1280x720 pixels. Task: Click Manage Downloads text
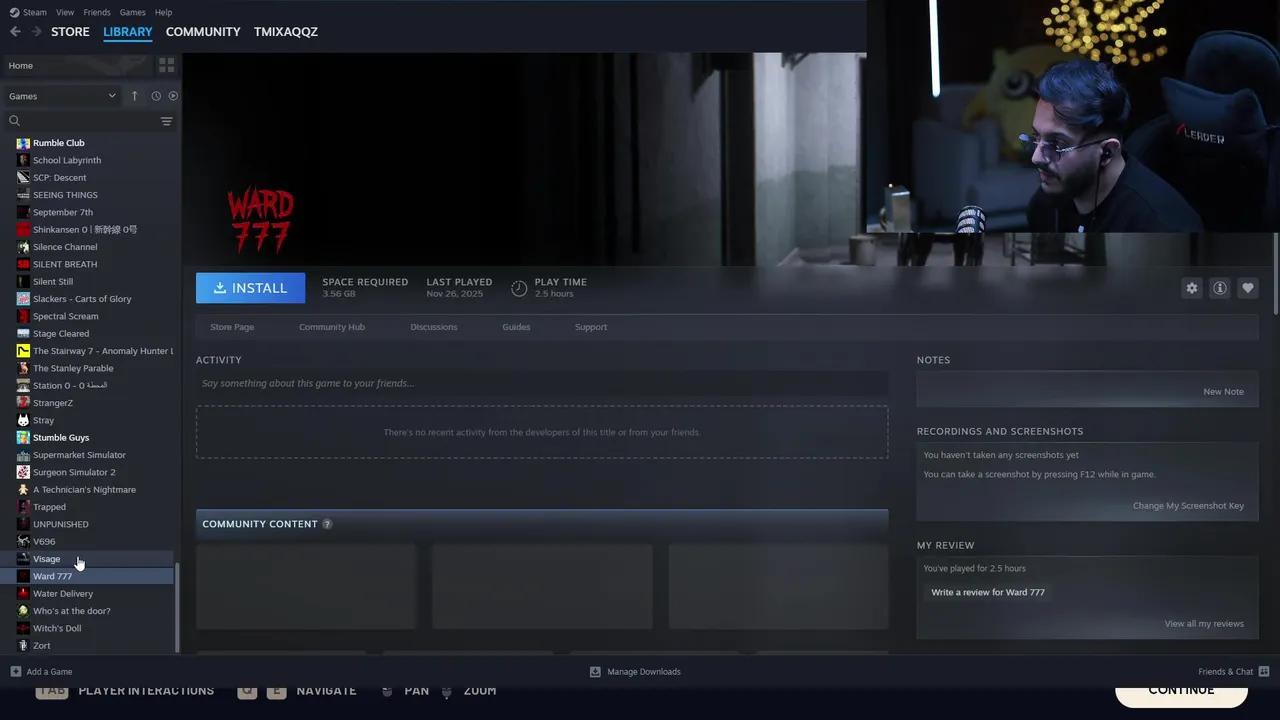(644, 671)
